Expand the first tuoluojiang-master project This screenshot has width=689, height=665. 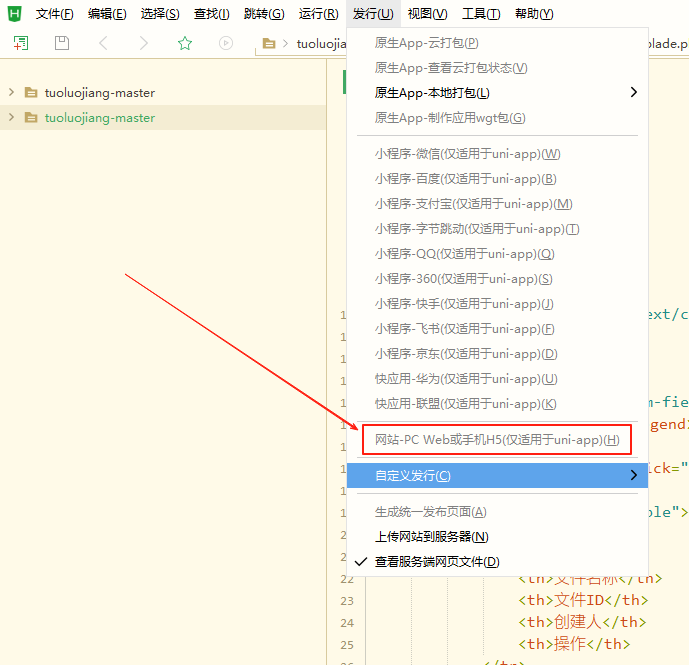point(11,92)
